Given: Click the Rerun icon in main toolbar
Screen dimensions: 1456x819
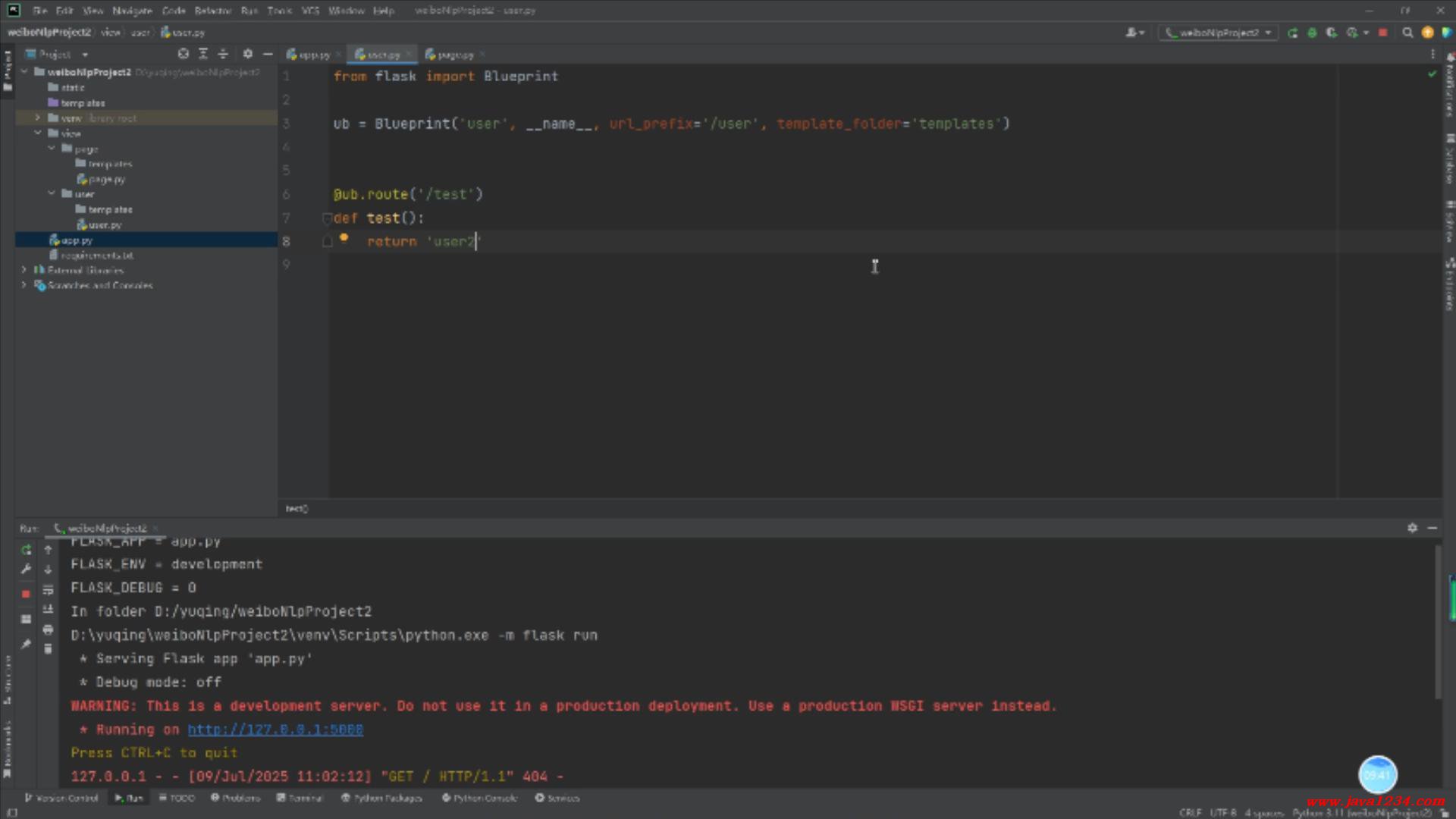Looking at the screenshot, I should 1292,33.
